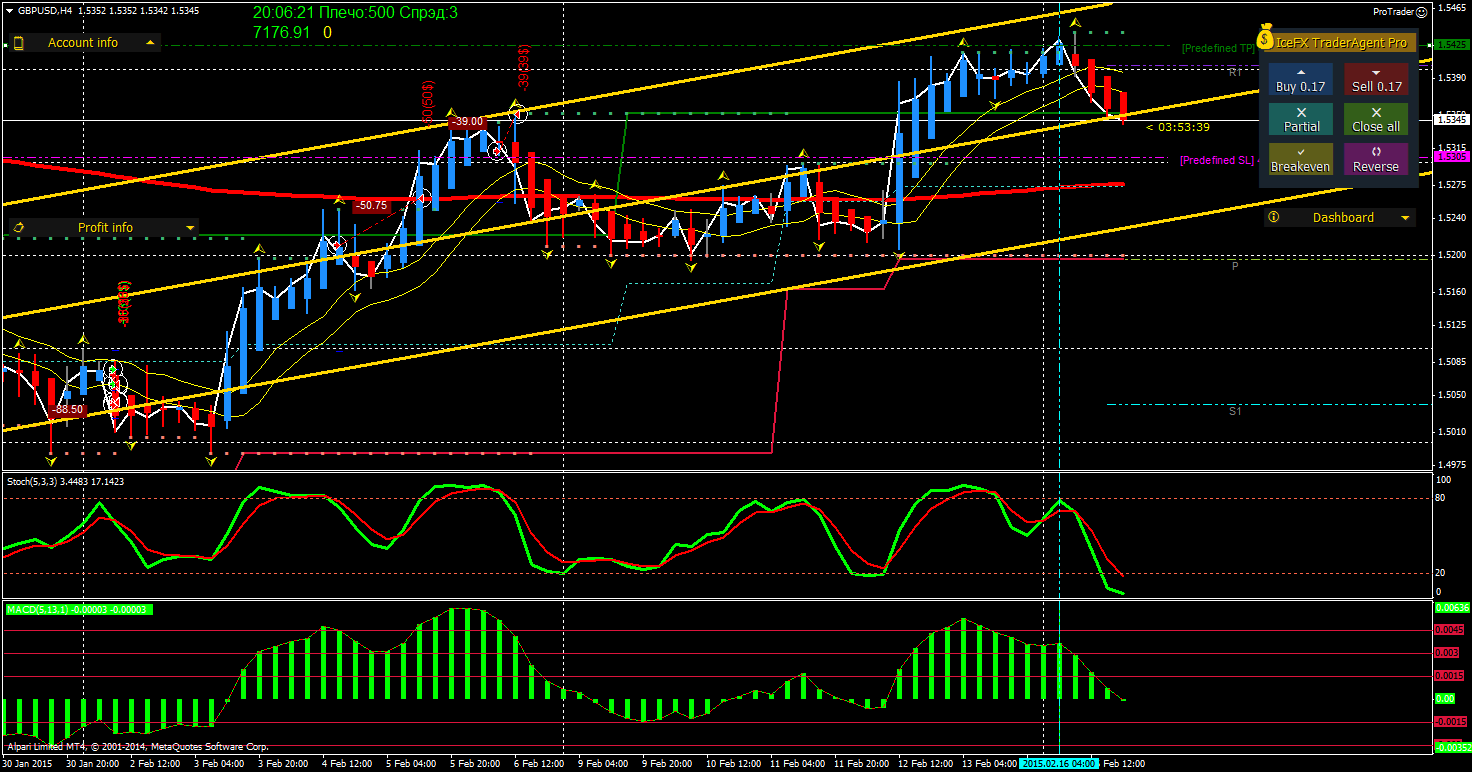The height and width of the screenshot is (772, 1472).
Task: Click the 30 Jan 2015 date on time axis
Action: pos(27,763)
